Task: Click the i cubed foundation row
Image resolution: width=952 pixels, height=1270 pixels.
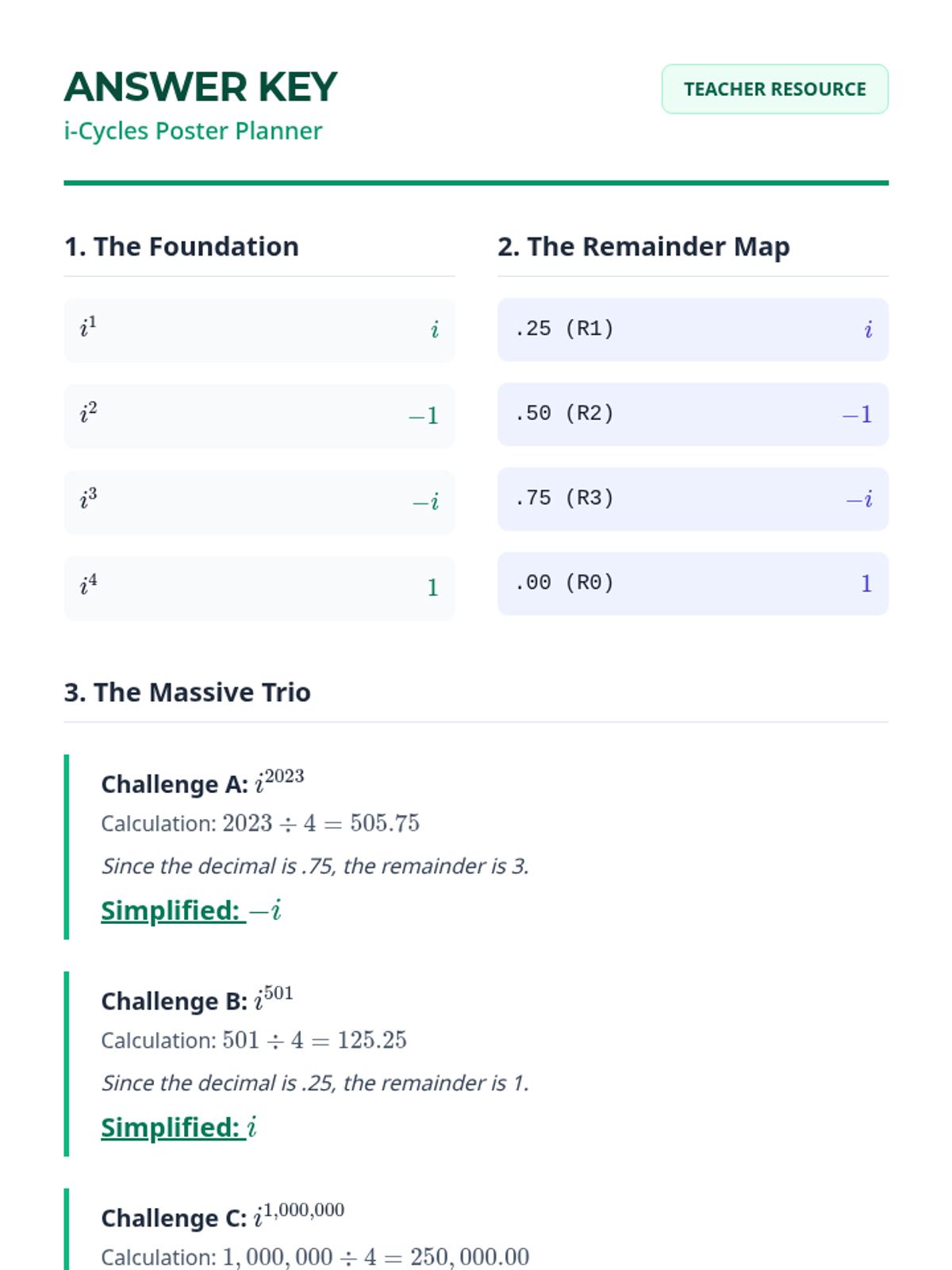Action: (x=259, y=502)
